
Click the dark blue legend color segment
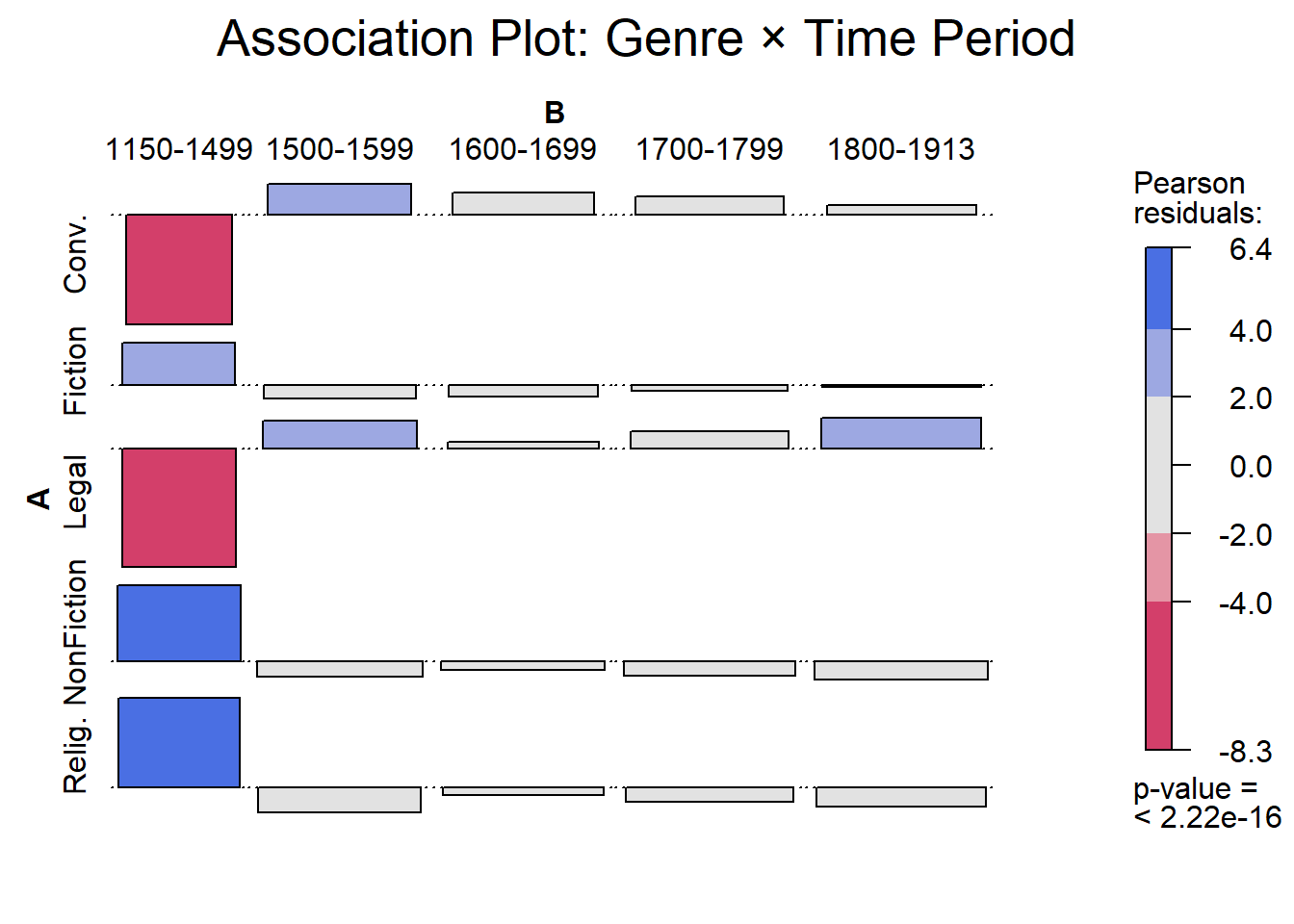(x=1158, y=289)
